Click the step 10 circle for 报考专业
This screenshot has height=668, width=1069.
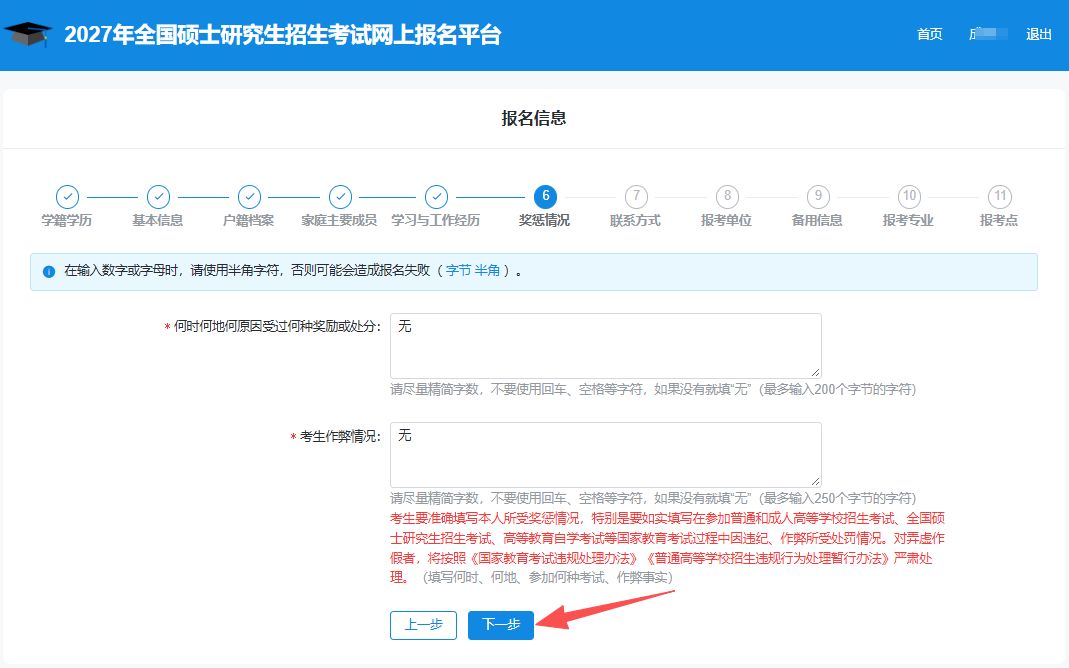tap(909, 197)
